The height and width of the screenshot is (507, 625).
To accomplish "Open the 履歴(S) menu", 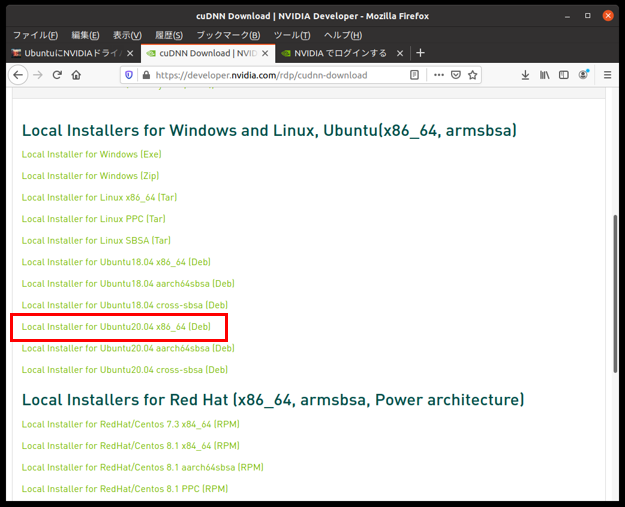I will coord(169,35).
